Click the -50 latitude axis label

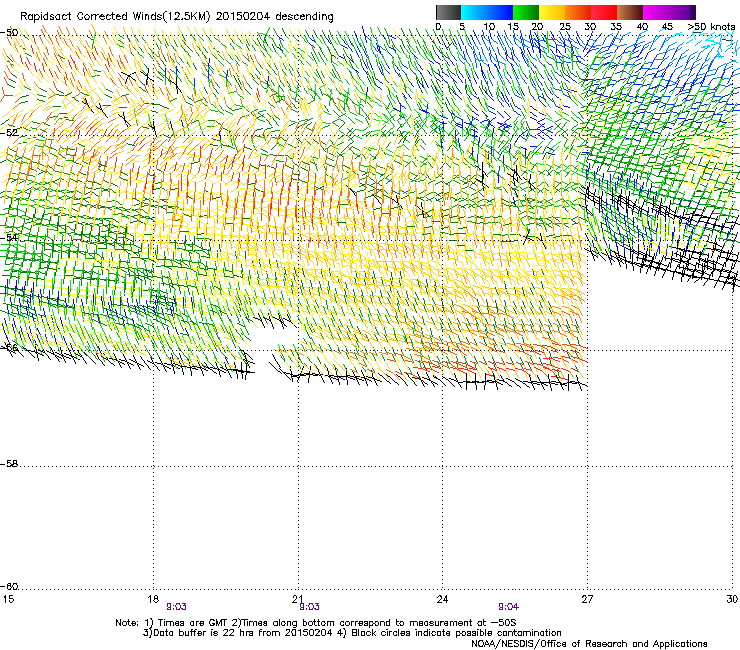pos(9,33)
